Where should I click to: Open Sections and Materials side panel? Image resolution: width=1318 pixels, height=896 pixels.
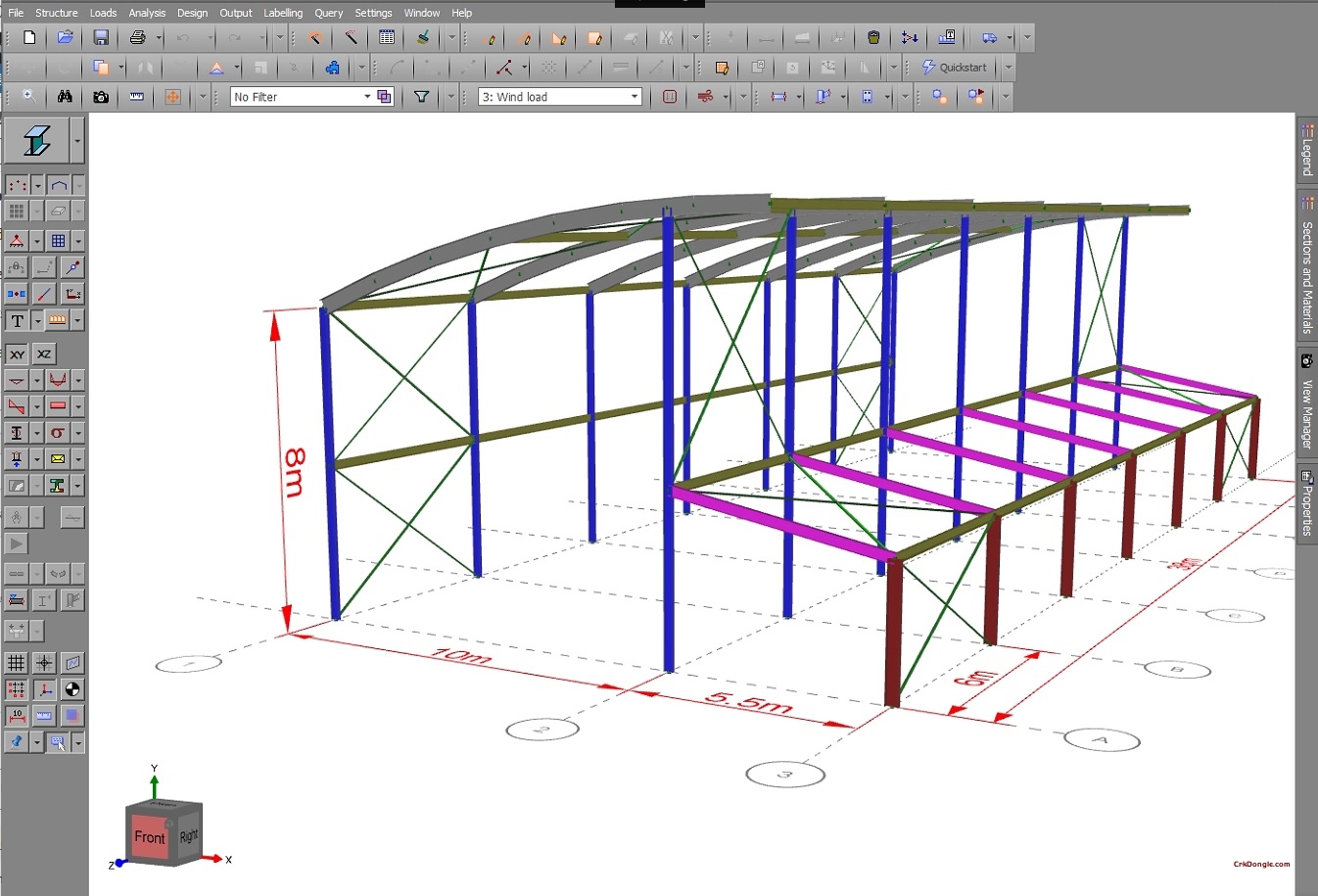click(x=1307, y=265)
